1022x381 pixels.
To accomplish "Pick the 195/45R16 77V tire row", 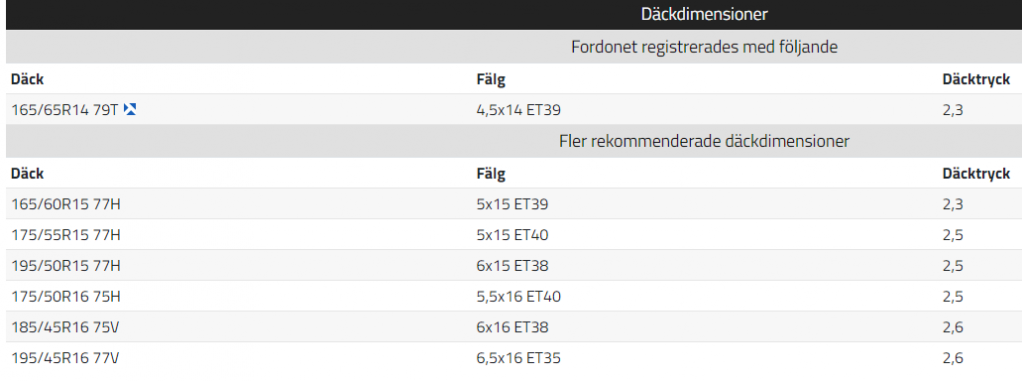I will coord(514,358).
